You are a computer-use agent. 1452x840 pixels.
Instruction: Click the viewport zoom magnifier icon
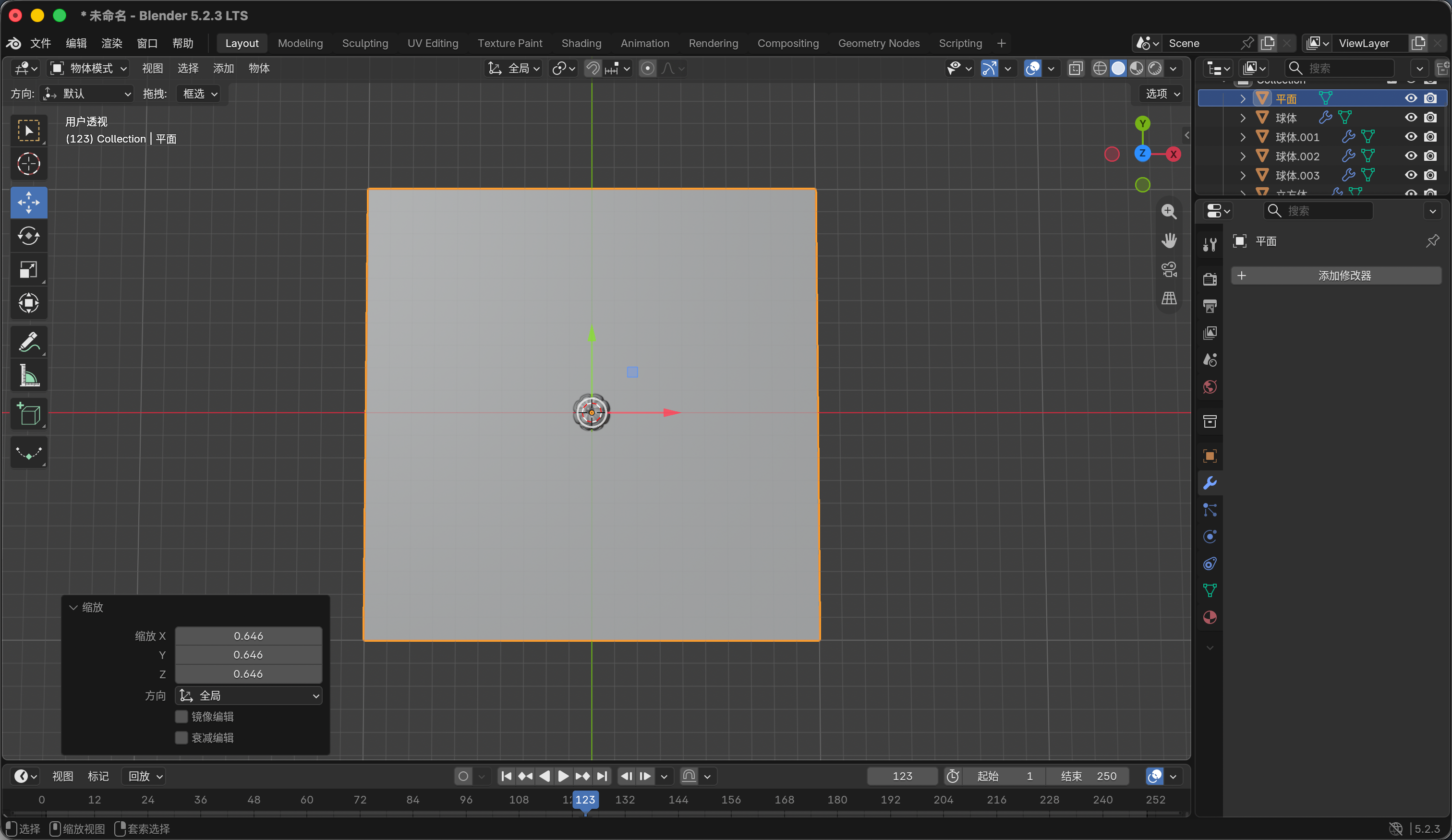(1169, 212)
